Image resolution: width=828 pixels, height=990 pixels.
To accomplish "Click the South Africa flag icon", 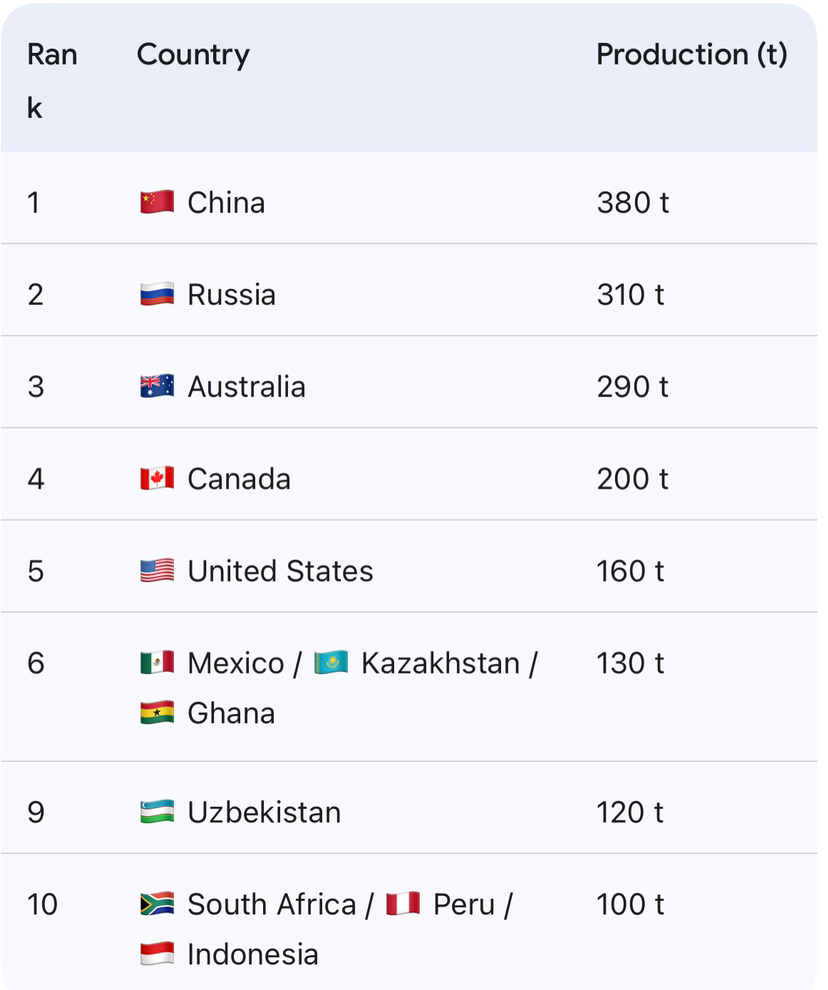I will click(x=157, y=904).
